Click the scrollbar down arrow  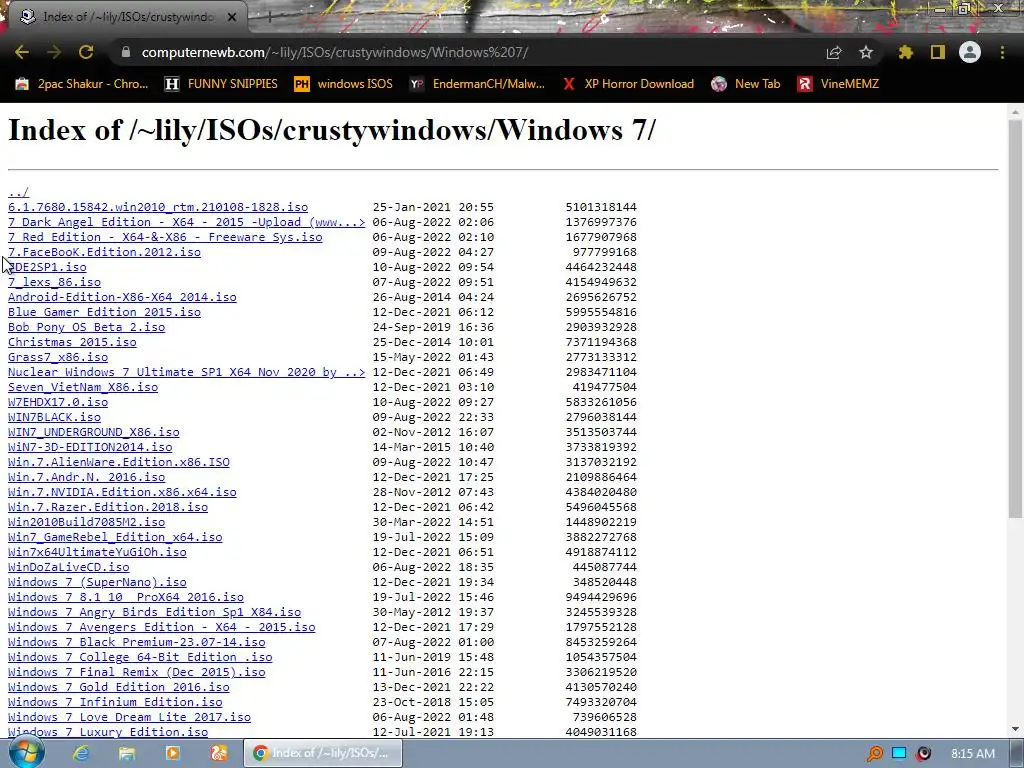click(1016, 729)
